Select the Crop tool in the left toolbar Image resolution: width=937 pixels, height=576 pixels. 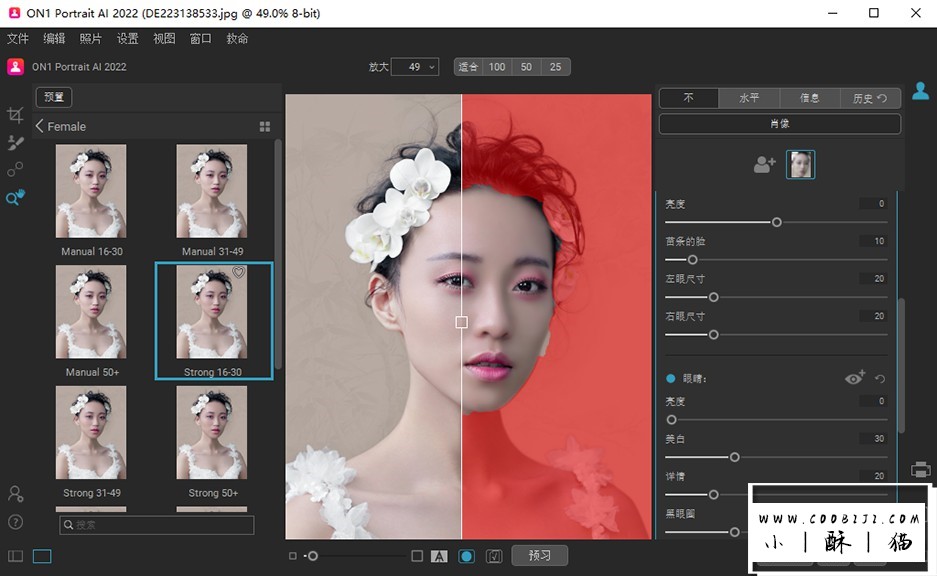point(15,115)
